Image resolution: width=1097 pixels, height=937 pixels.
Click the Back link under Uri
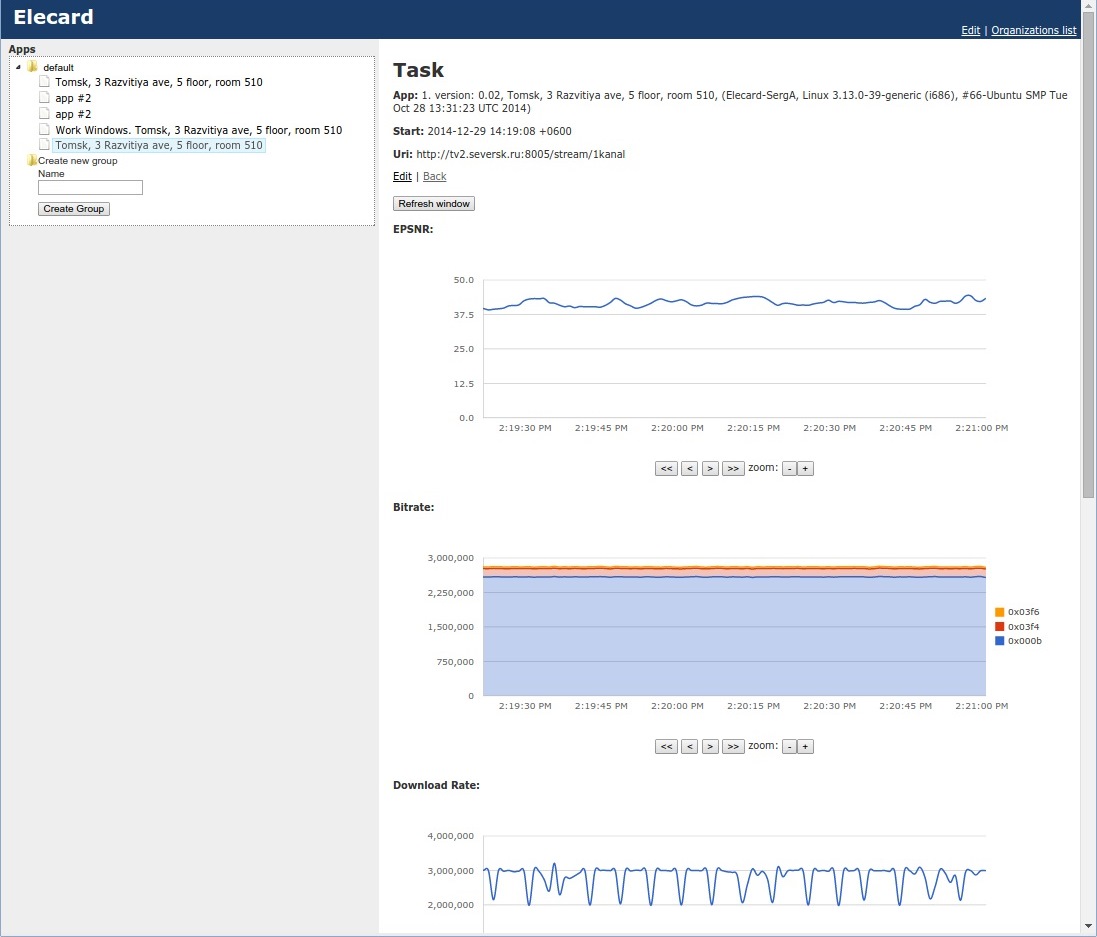point(434,176)
